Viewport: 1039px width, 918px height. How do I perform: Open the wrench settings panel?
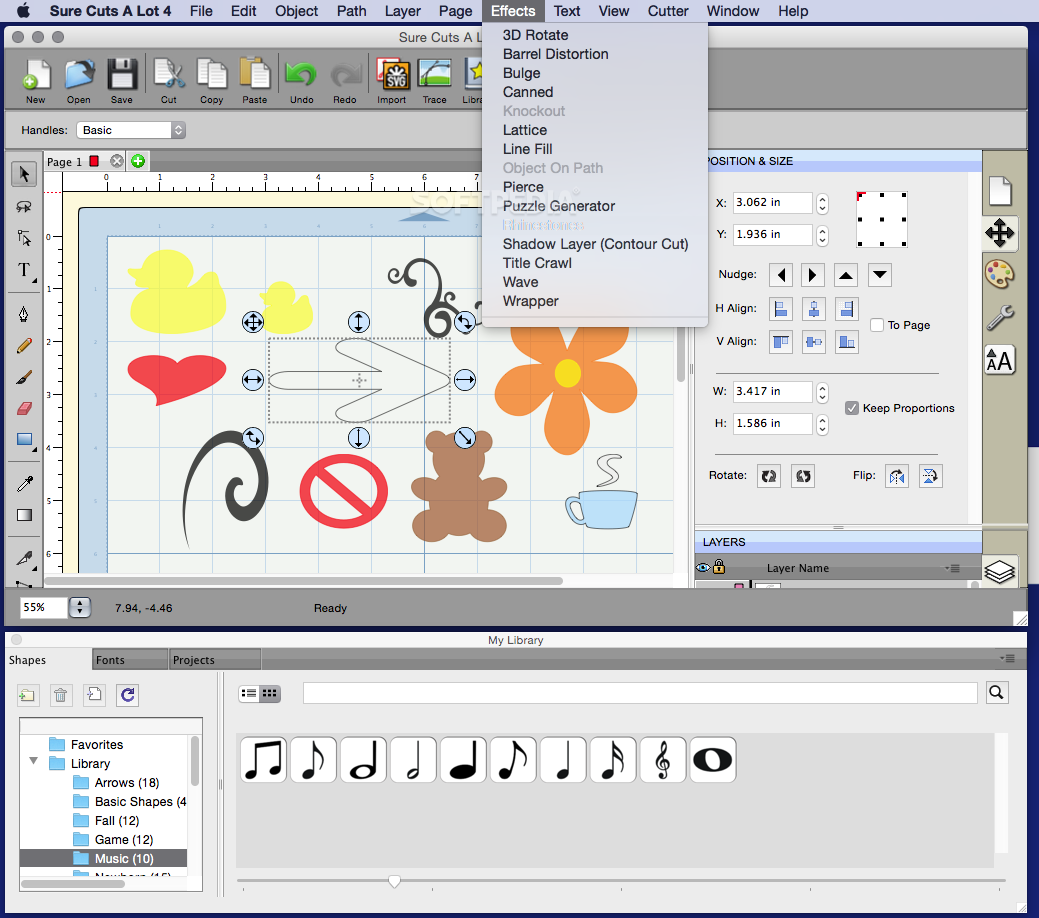[1000, 317]
